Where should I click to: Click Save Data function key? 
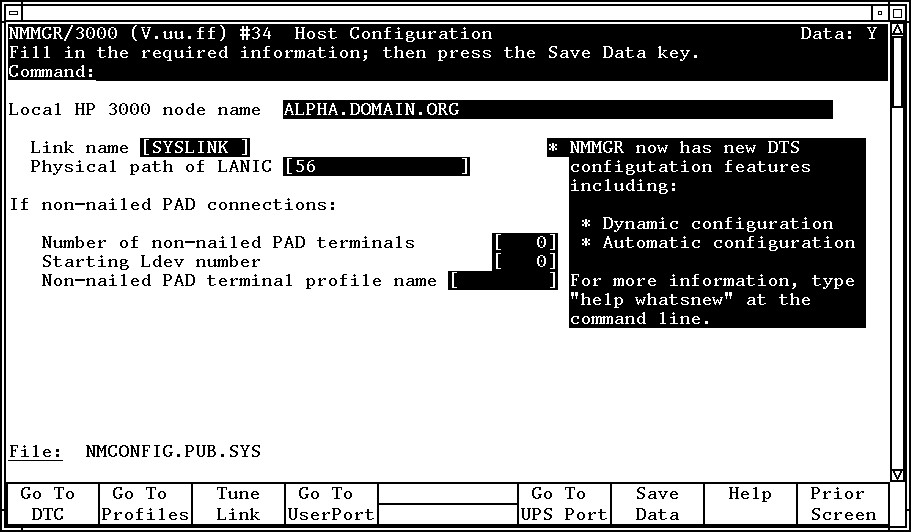point(657,504)
